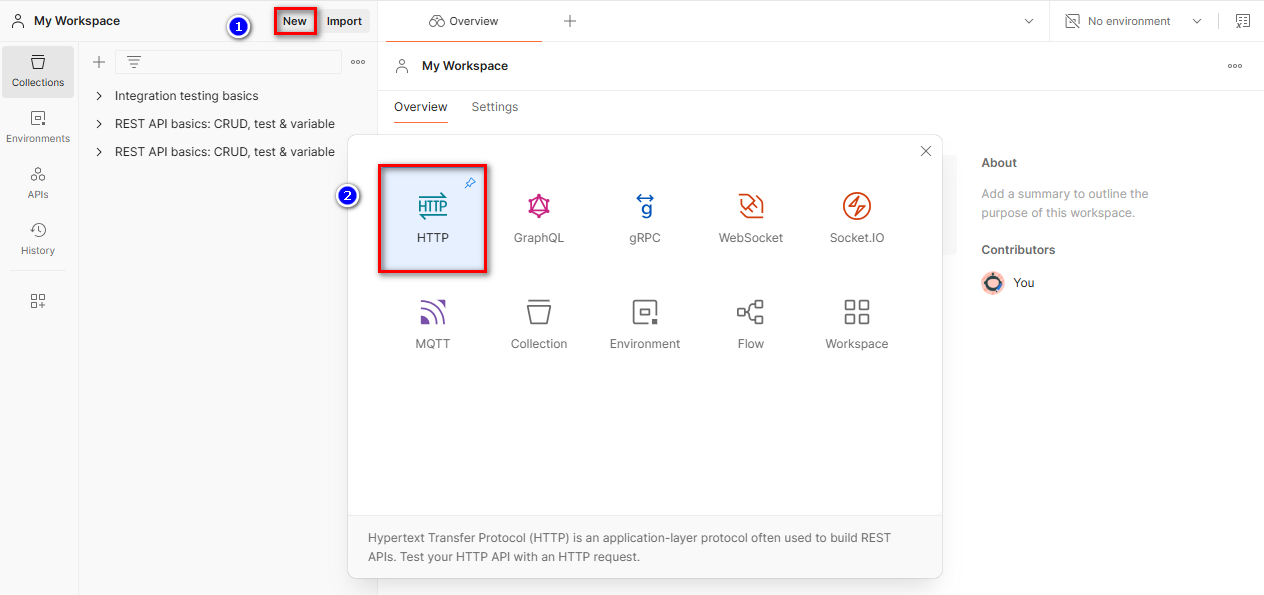This screenshot has height=595, width=1264.
Task: Open the Environments sidebar panel
Action: pos(37,128)
